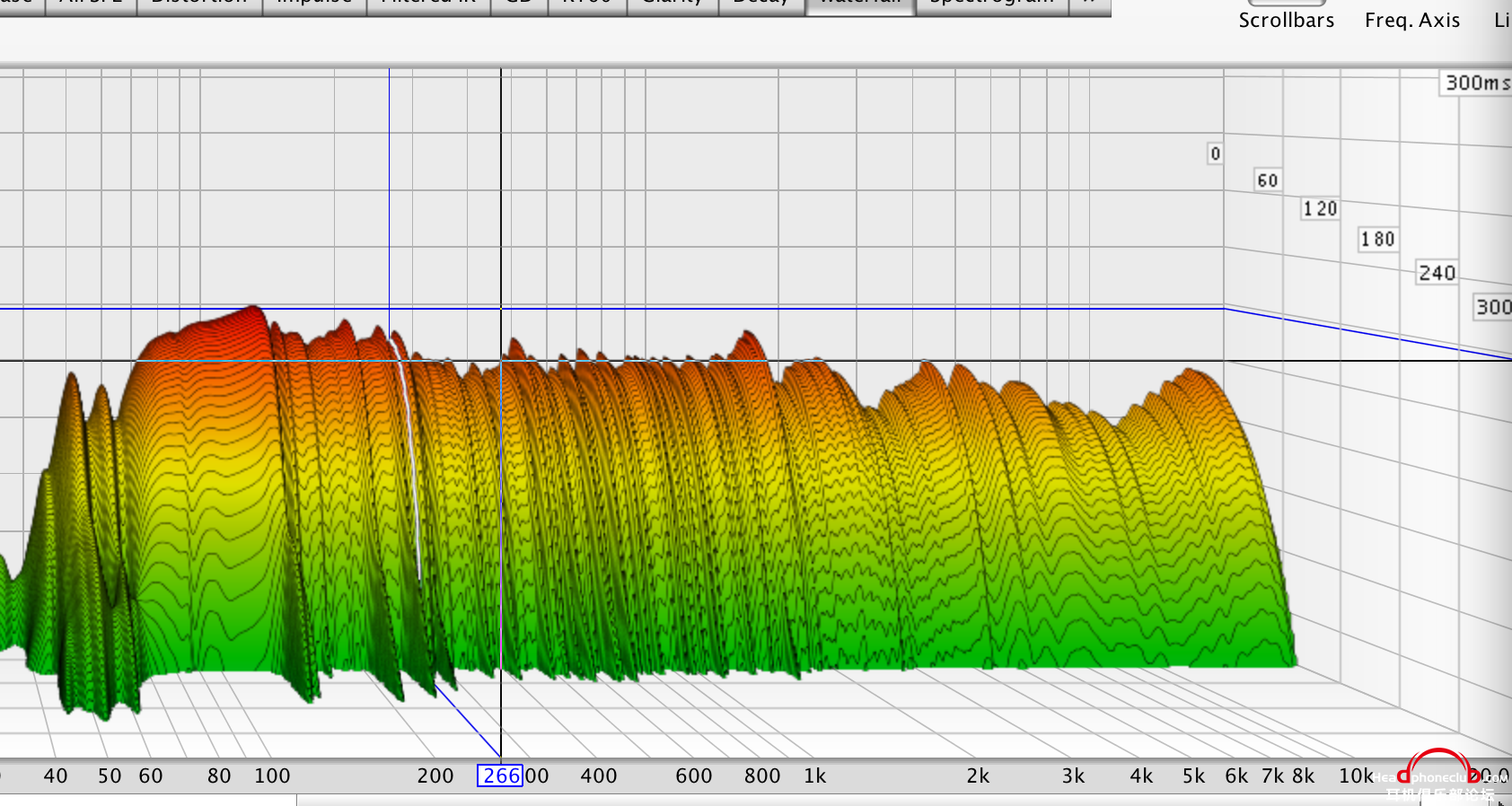Click the 0 ms time-axis label
The height and width of the screenshot is (806, 1512).
1215,153
